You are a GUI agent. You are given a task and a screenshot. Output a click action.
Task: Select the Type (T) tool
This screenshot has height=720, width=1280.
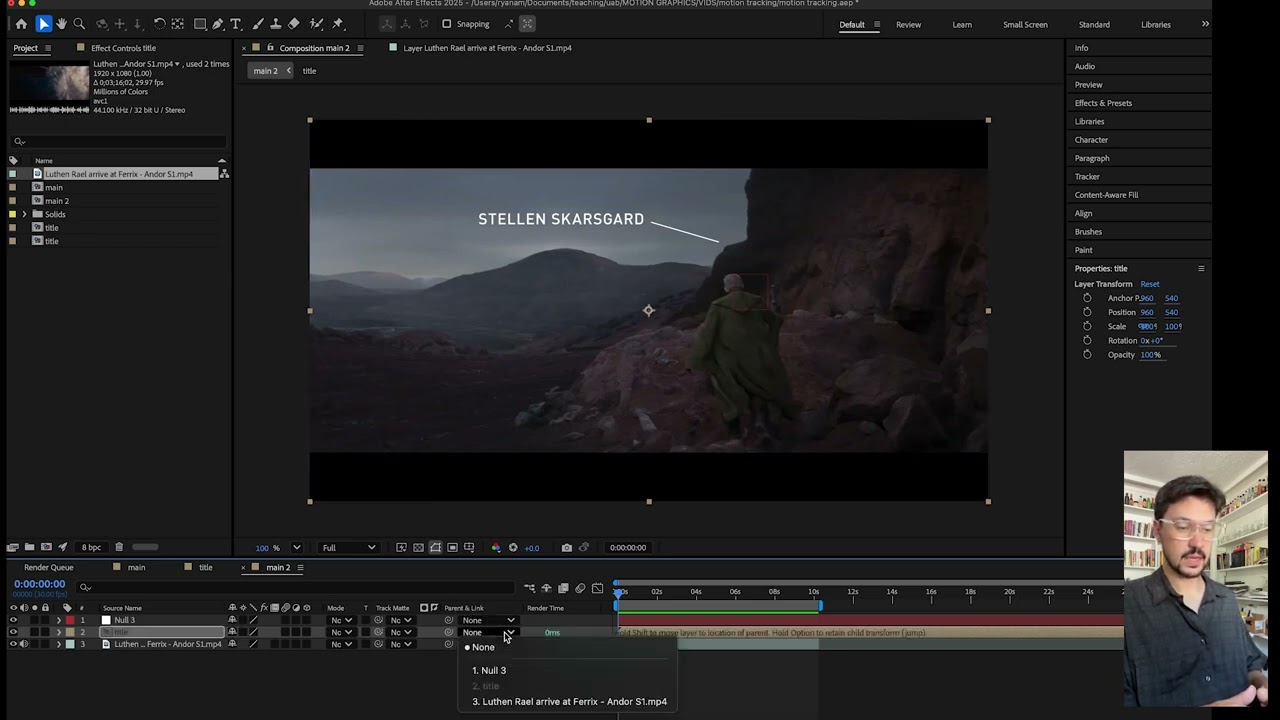click(x=236, y=24)
